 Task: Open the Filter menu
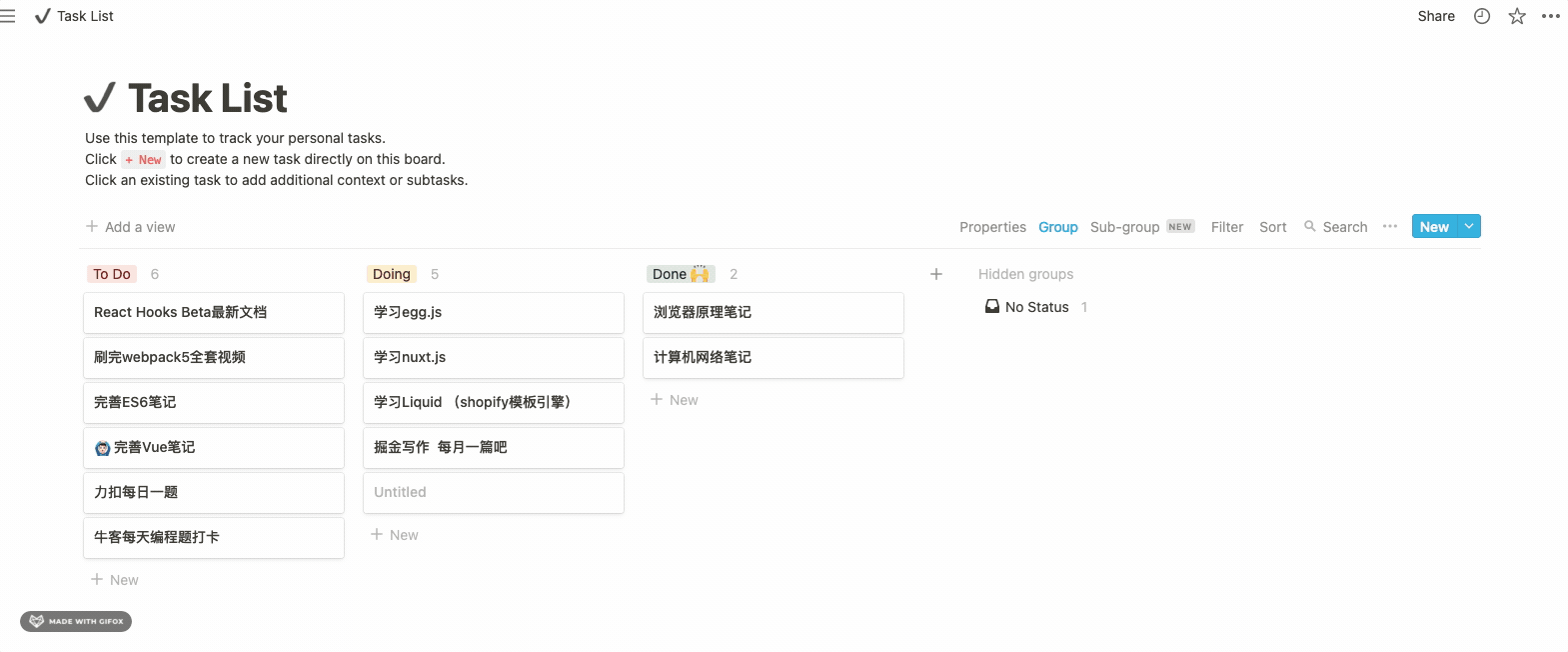[x=1227, y=227]
